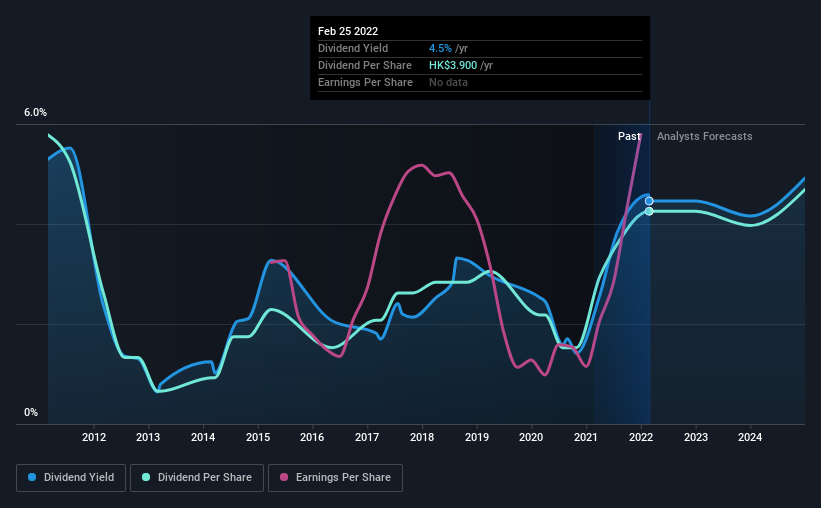This screenshot has height=508, width=821.
Task: Click the 2012 x-axis label
Action: [x=94, y=437]
